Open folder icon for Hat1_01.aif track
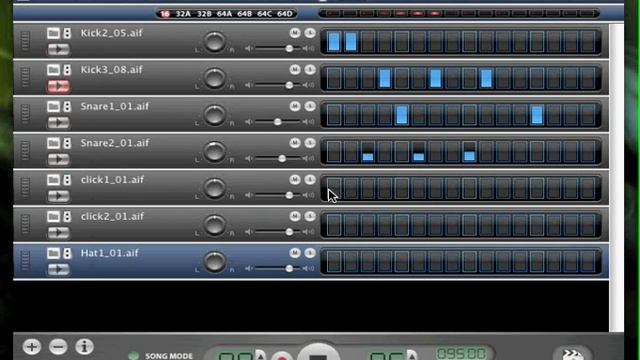640x360 pixels. [x=53, y=253]
